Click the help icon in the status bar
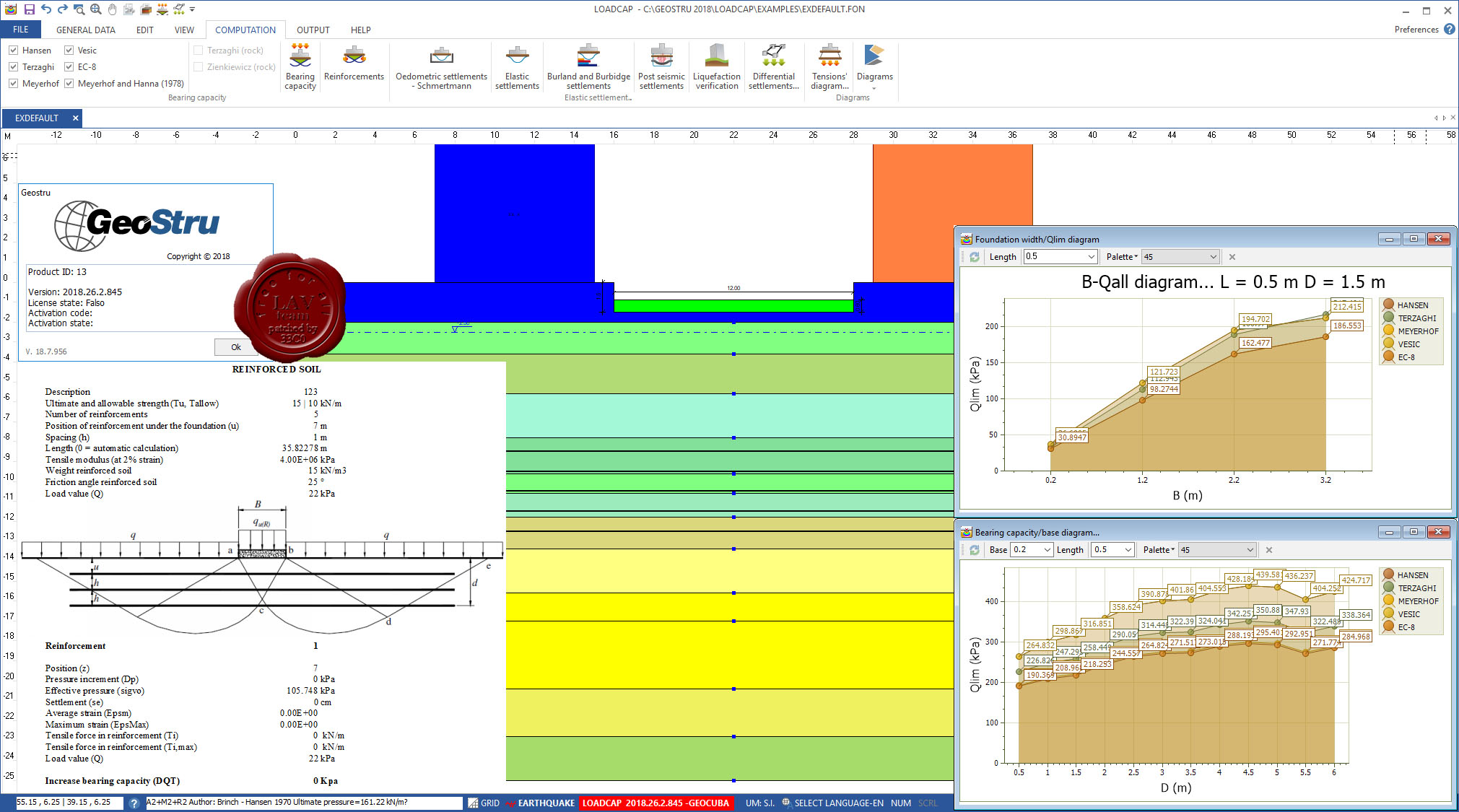1459x812 pixels. pyautogui.click(x=134, y=803)
